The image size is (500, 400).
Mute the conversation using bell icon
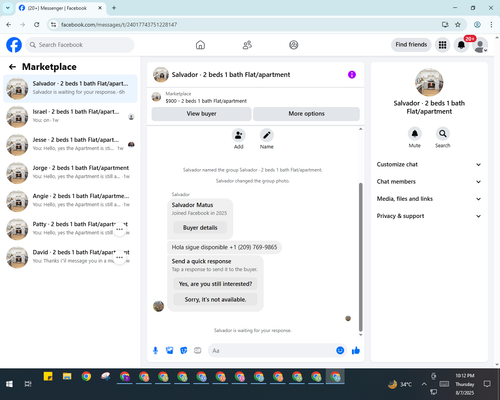415,134
